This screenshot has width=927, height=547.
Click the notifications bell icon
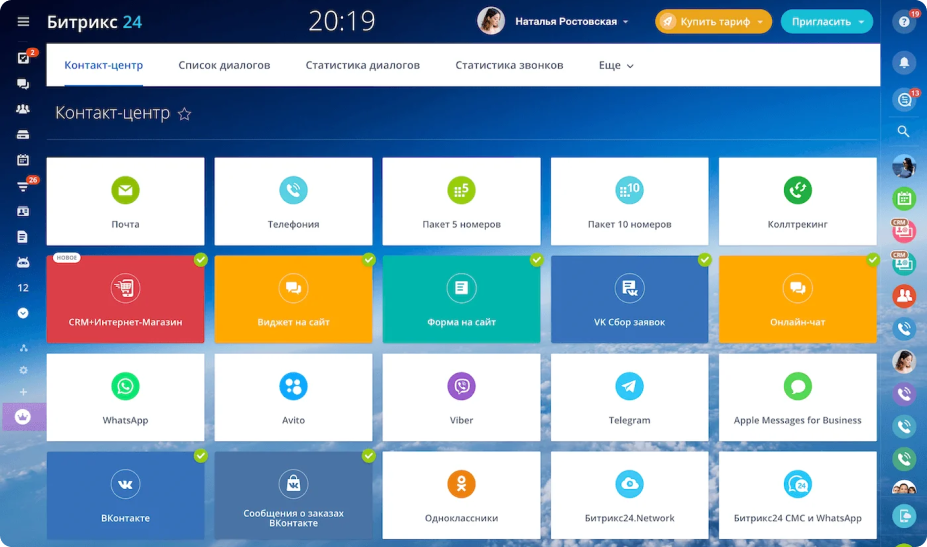click(904, 62)
